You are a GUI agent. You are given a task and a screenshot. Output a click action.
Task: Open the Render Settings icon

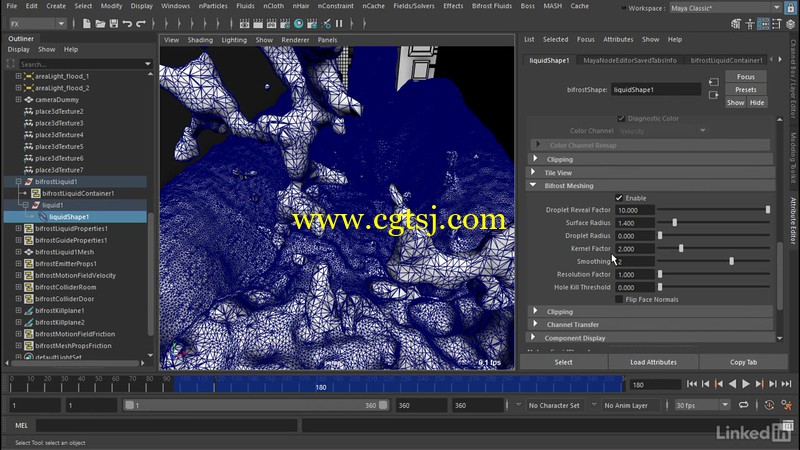285,24
